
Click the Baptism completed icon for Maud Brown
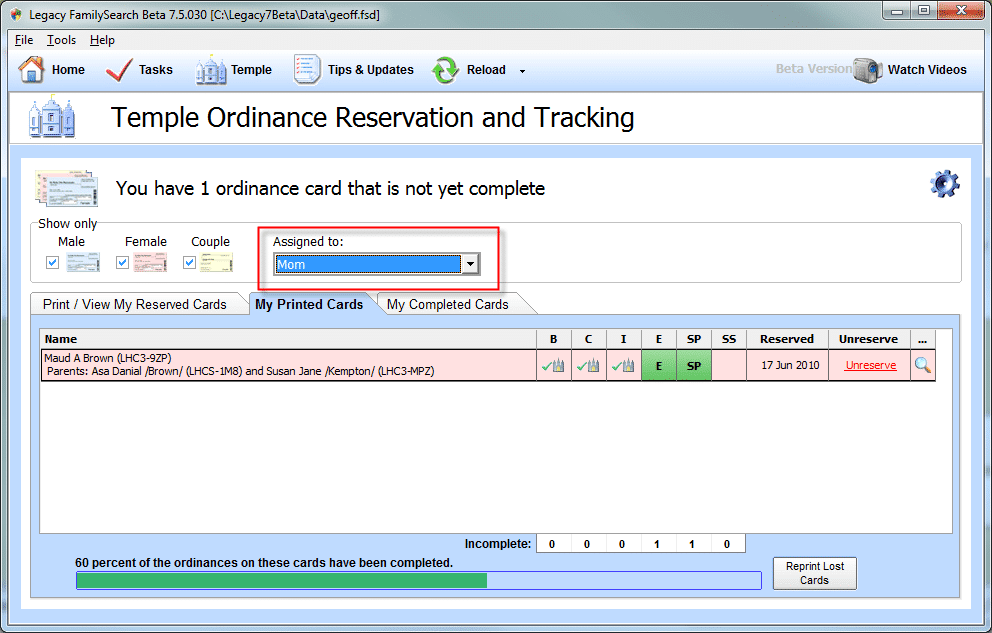pos(553,366)
